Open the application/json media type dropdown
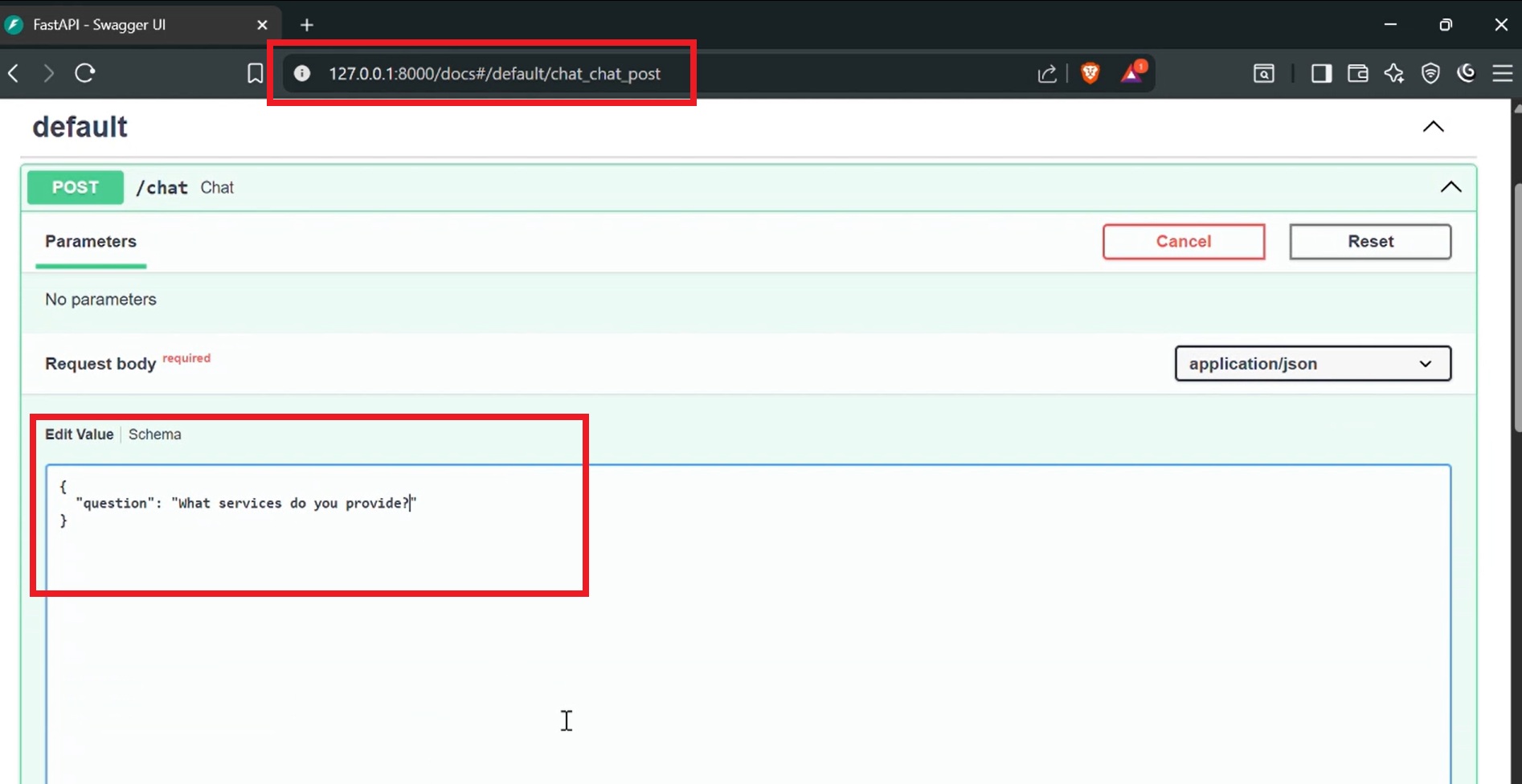The height and width of the screenshot is (784, 1522). click(x=1311, y=363)
